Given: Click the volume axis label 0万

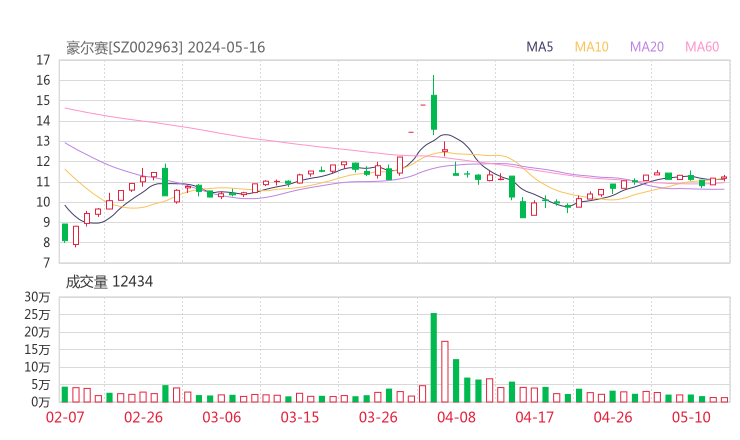Looking at the screenshot, I should tap(41, 402).
